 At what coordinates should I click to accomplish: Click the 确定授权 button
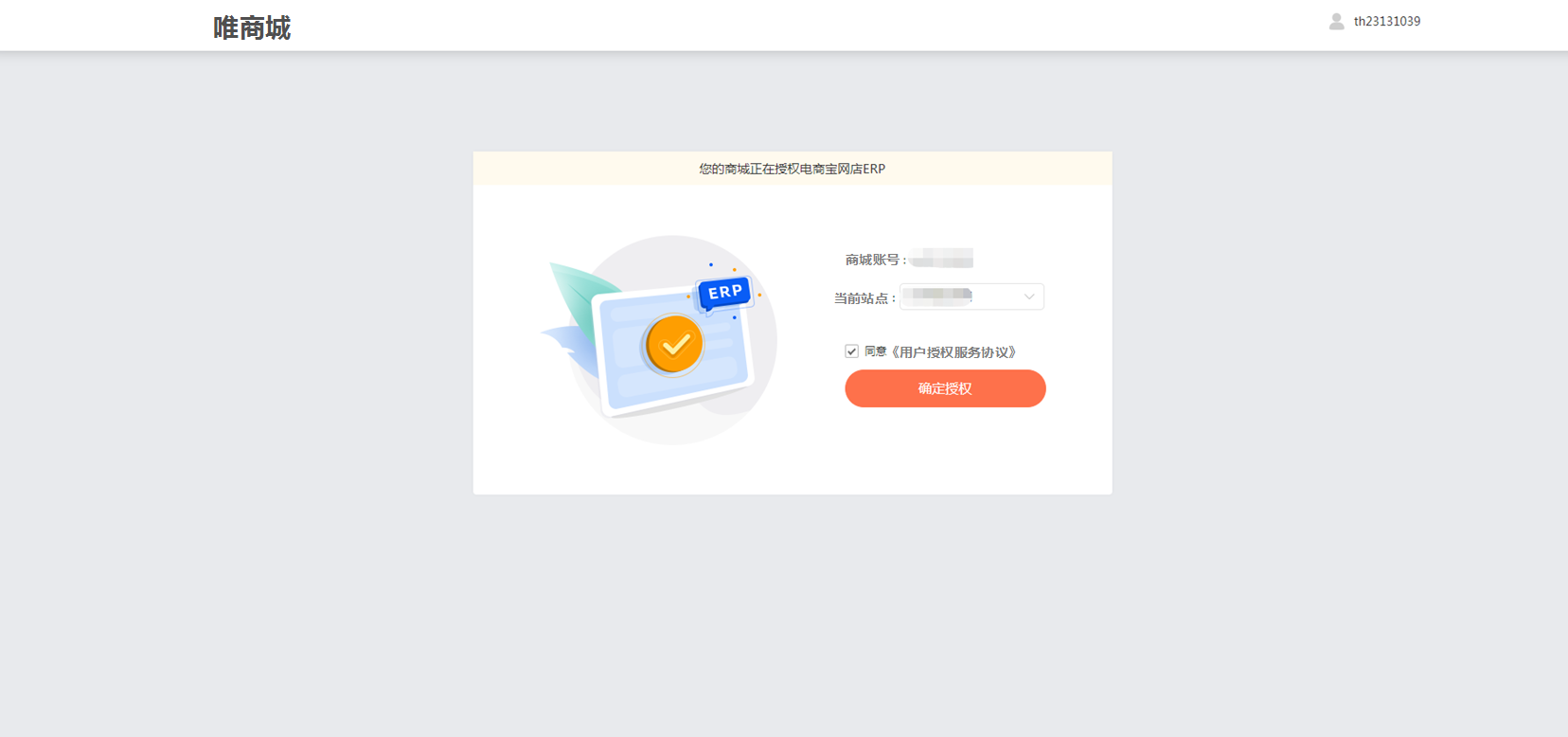945,388
